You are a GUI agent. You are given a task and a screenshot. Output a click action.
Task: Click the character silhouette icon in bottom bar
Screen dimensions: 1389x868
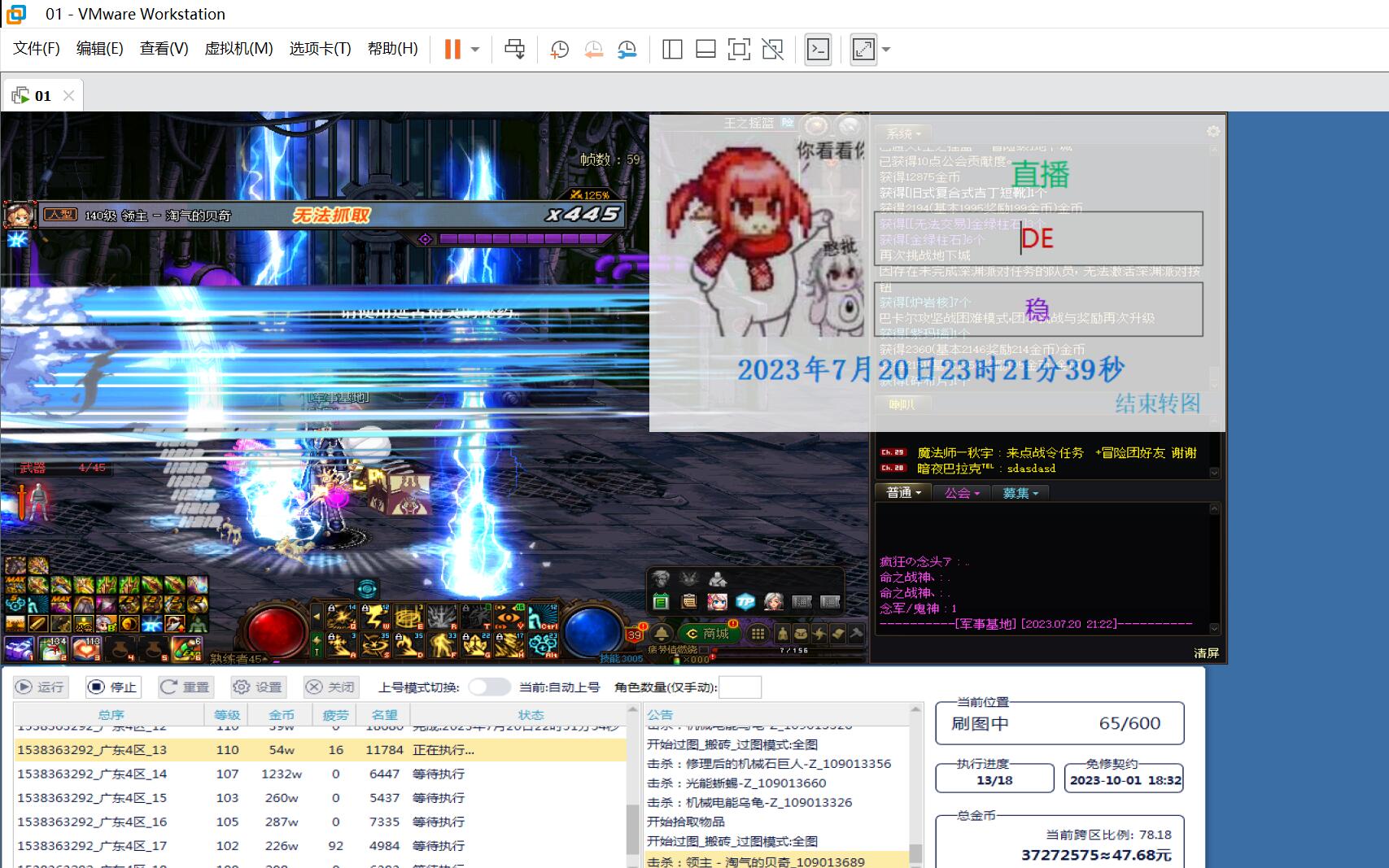(783, 634)
